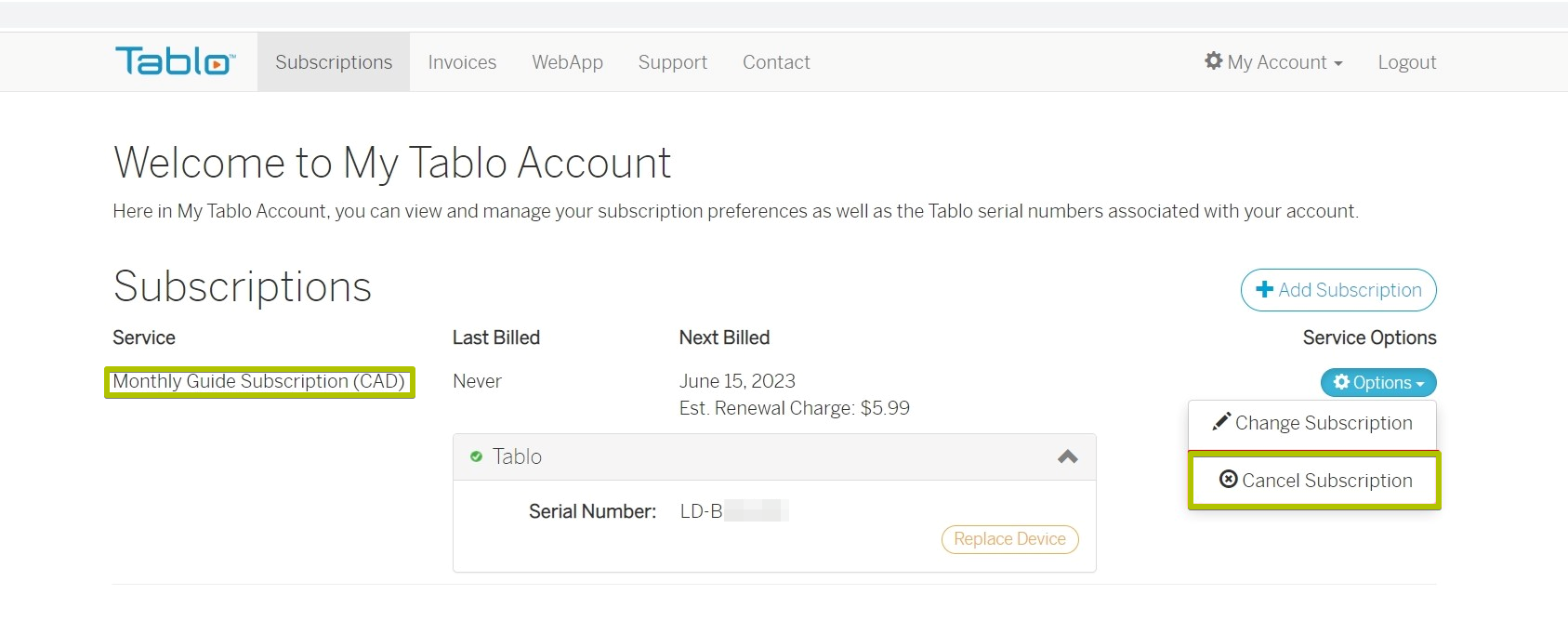Viewport: 1568px width, 621px height.
Task: Click the Subscriptions section heading
Action: tap(243, 286)
